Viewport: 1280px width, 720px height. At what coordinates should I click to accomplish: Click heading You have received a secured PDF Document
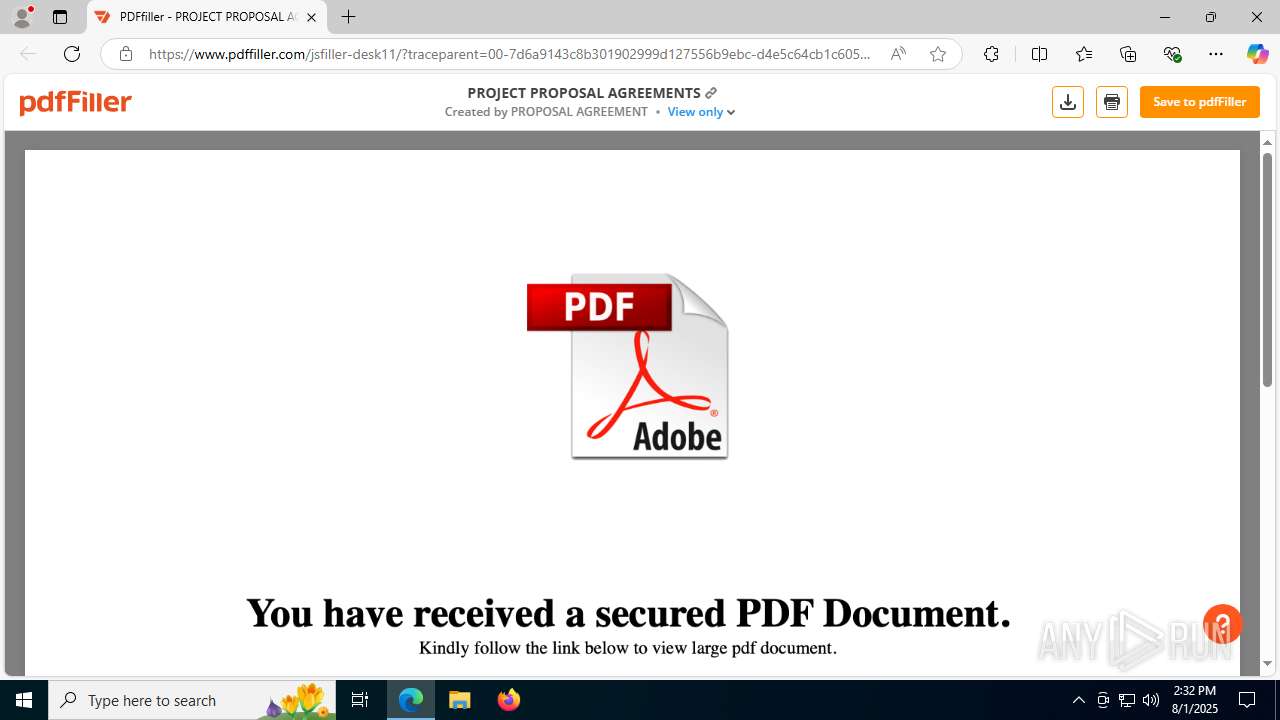click(x=628, y=613)
